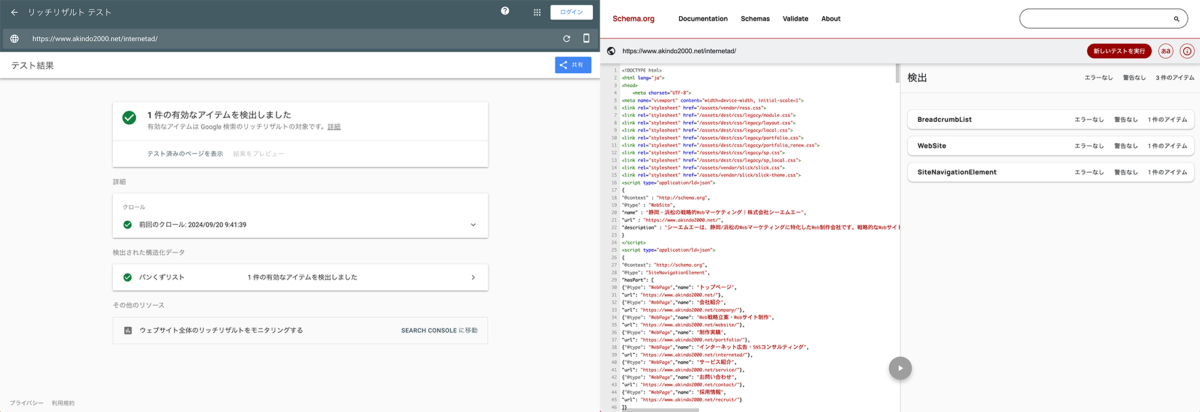Expand the SiteNavigationElement detection row
This screenshot has height=412, width=1200.
click(1050, 172)
